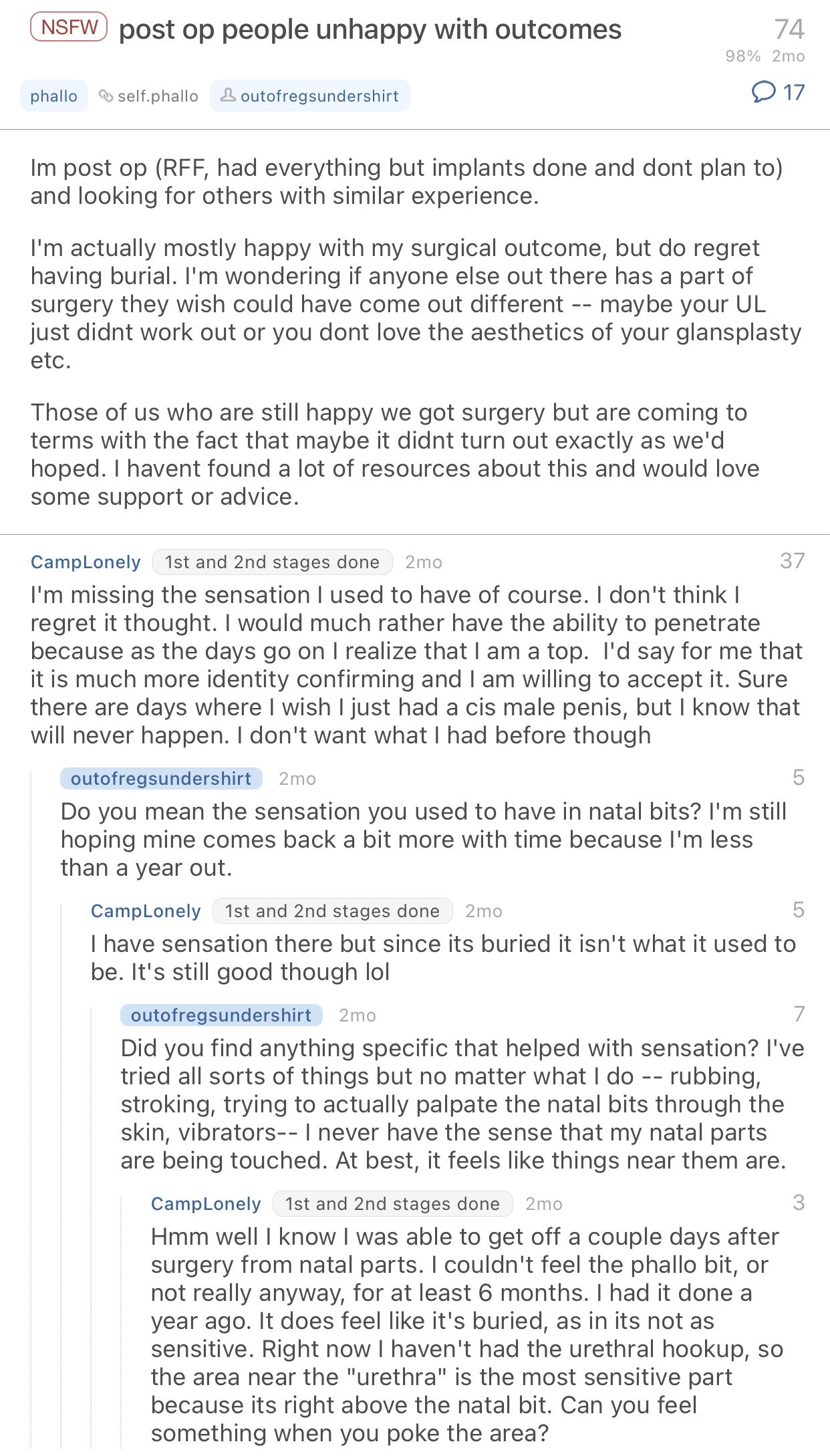This screenshot has width=830, height=1456.
Task: Open the self.phallo domain label
Action: click(x=158, y=96)
